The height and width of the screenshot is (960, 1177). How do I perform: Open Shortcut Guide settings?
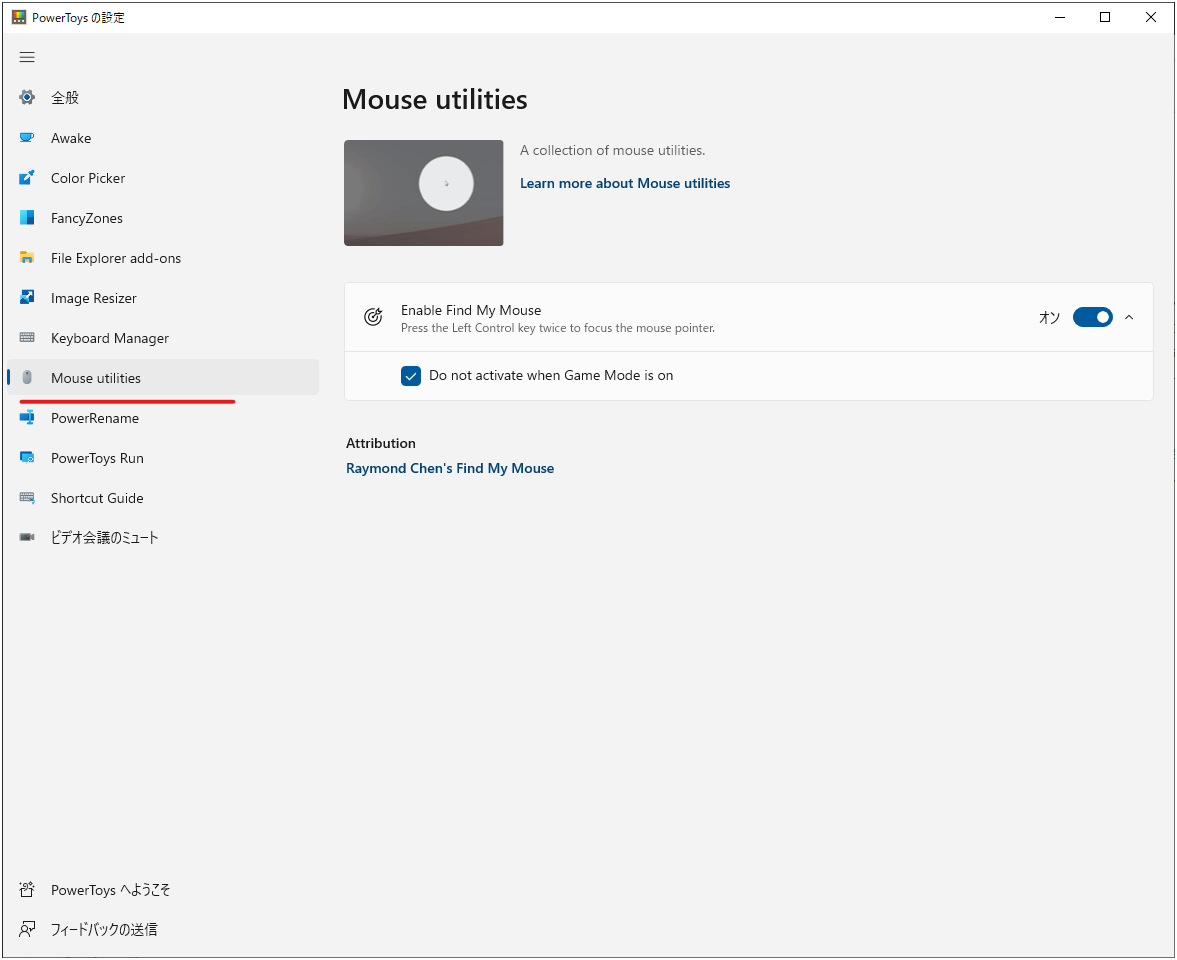coord(163,498)
